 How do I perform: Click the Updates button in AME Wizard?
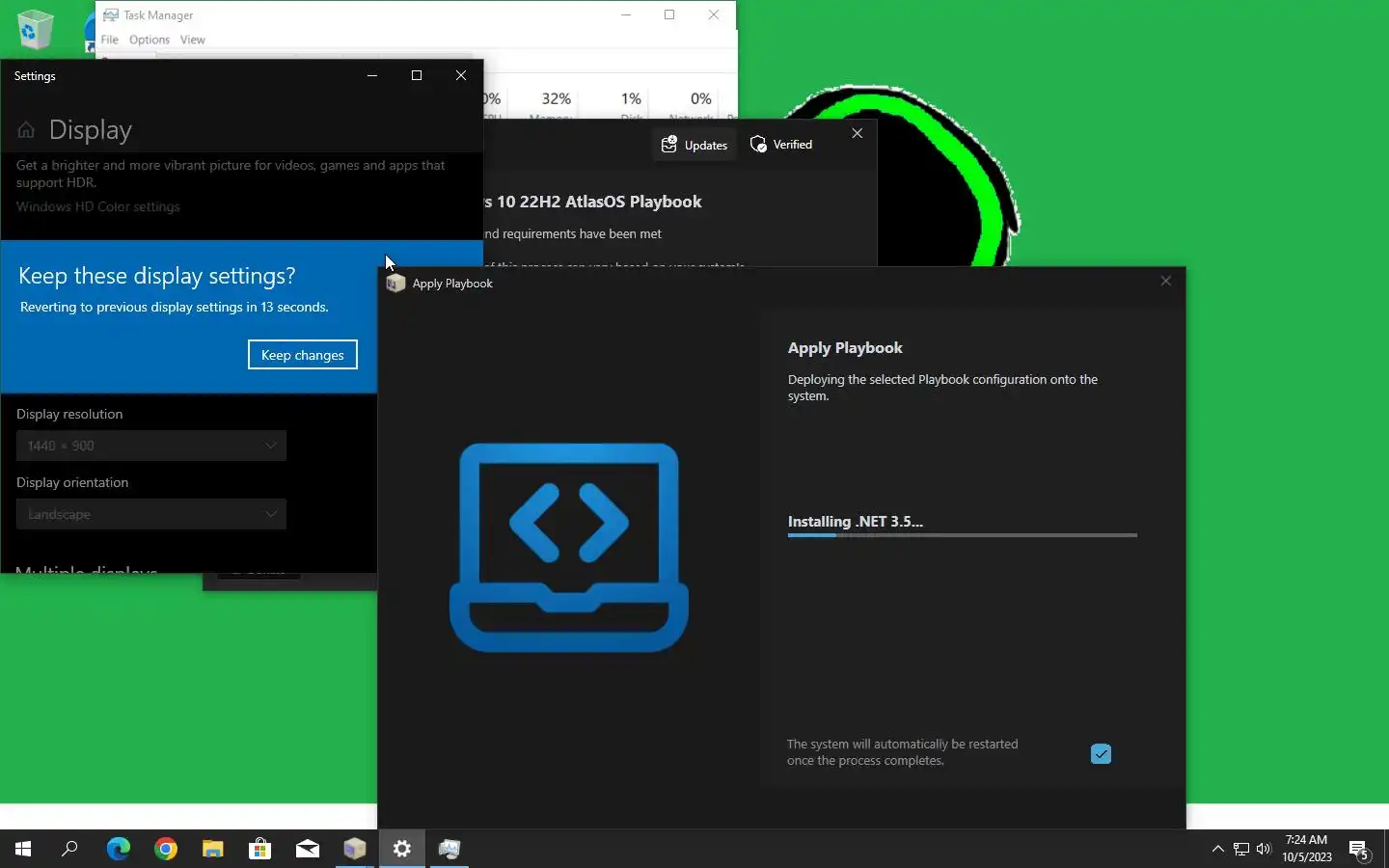(x=694, y=145)
